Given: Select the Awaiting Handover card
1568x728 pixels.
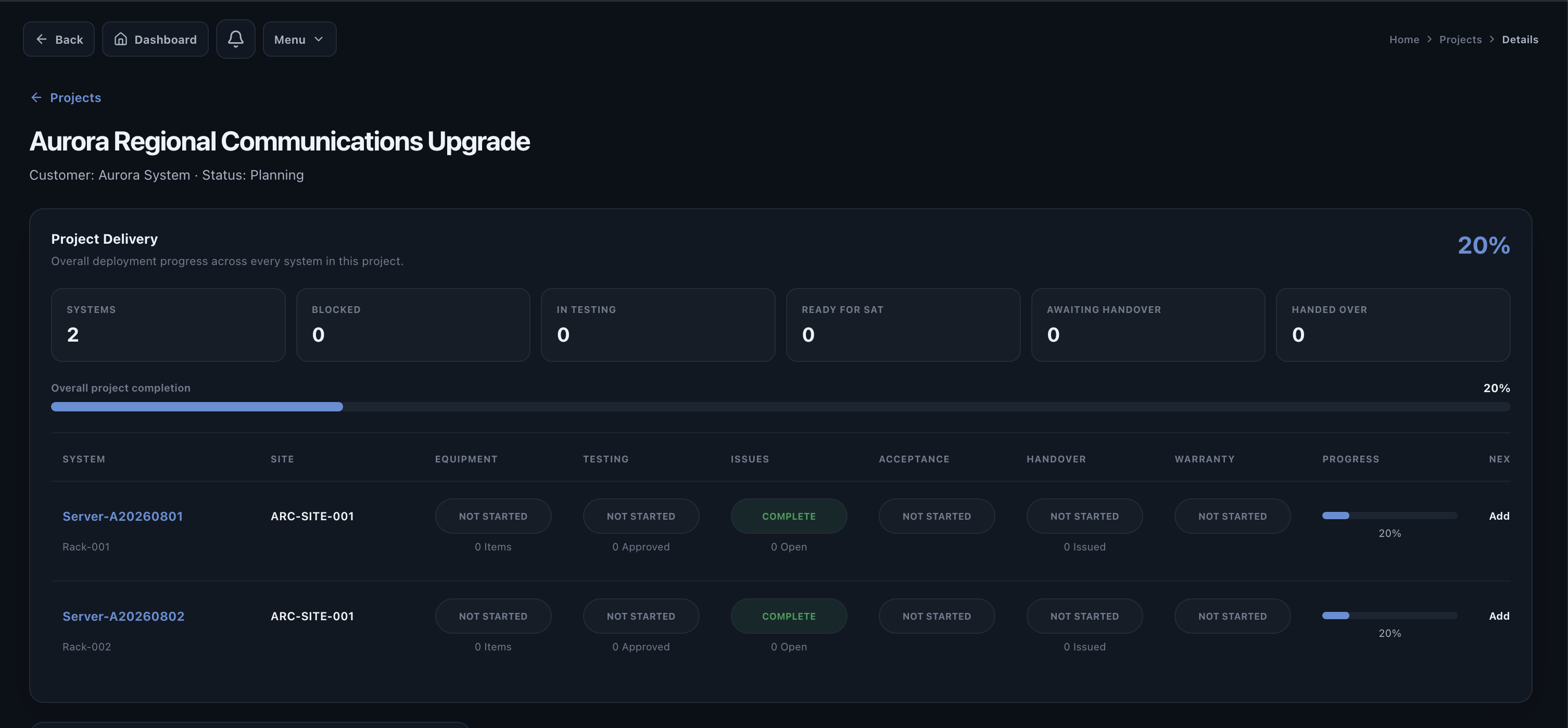Looking at the screenshot, I should tap(1148, 325).
